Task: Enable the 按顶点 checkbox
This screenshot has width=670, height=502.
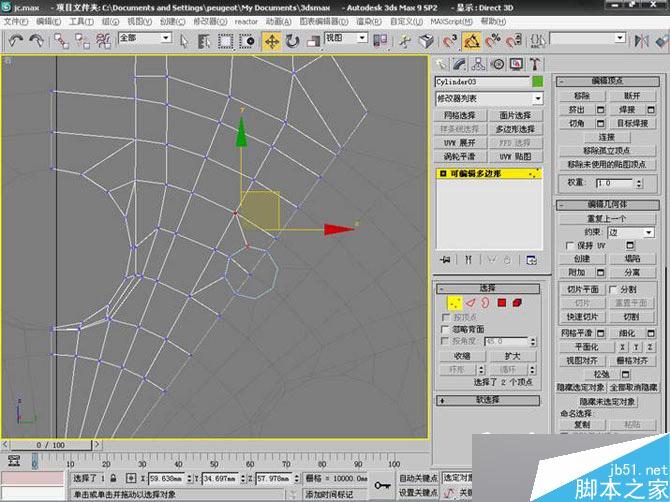Action: pyautogui.click(x=446, y=317)
